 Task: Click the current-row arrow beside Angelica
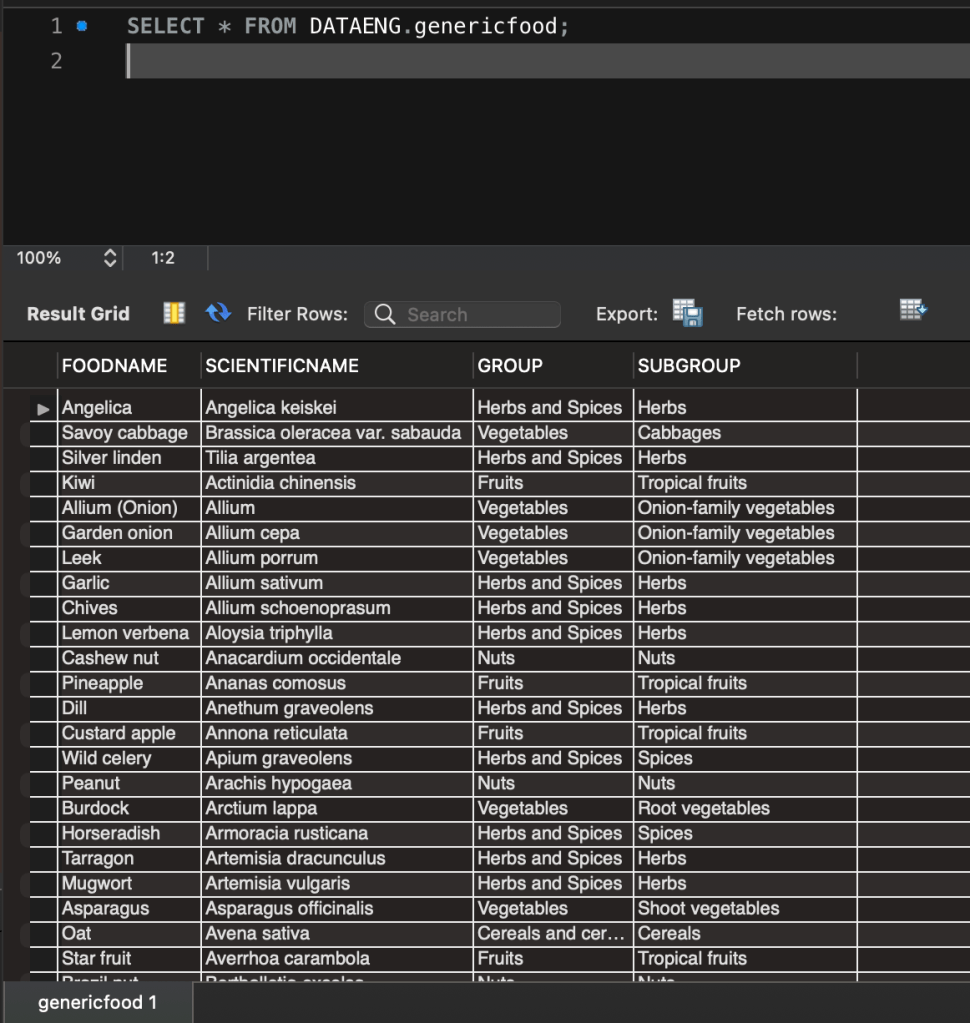[43, 409]
